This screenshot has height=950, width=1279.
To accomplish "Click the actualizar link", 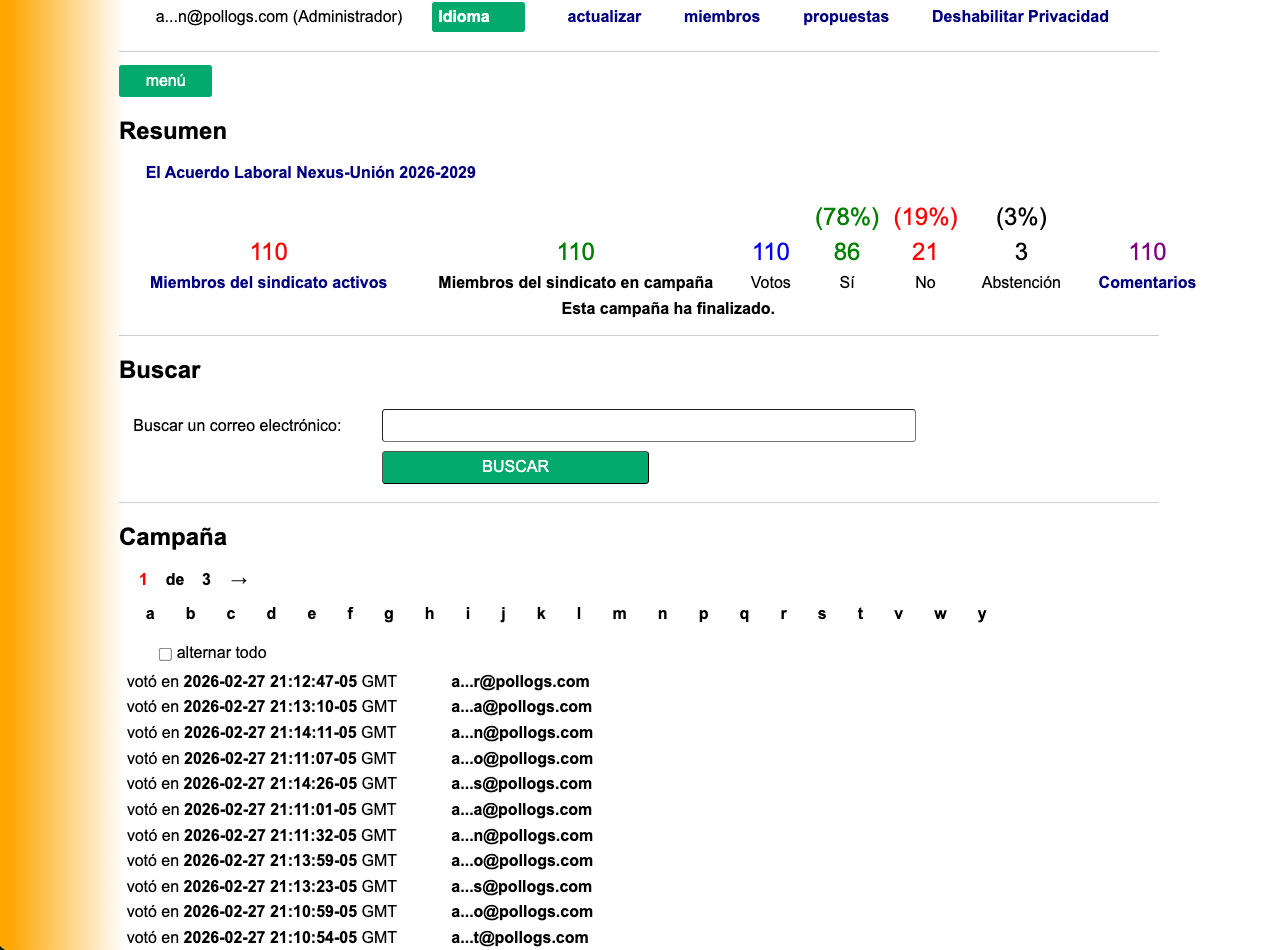I will pyautogui.click(x=604, y=17).
